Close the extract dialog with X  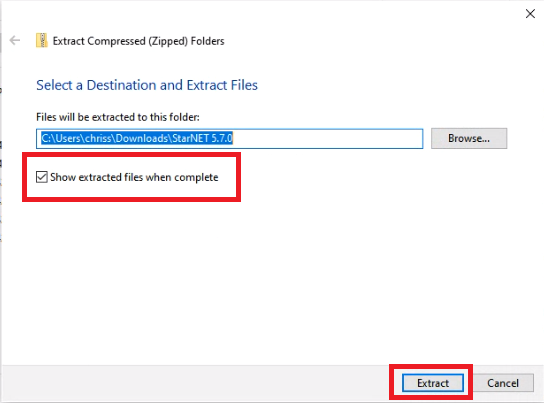530,14
